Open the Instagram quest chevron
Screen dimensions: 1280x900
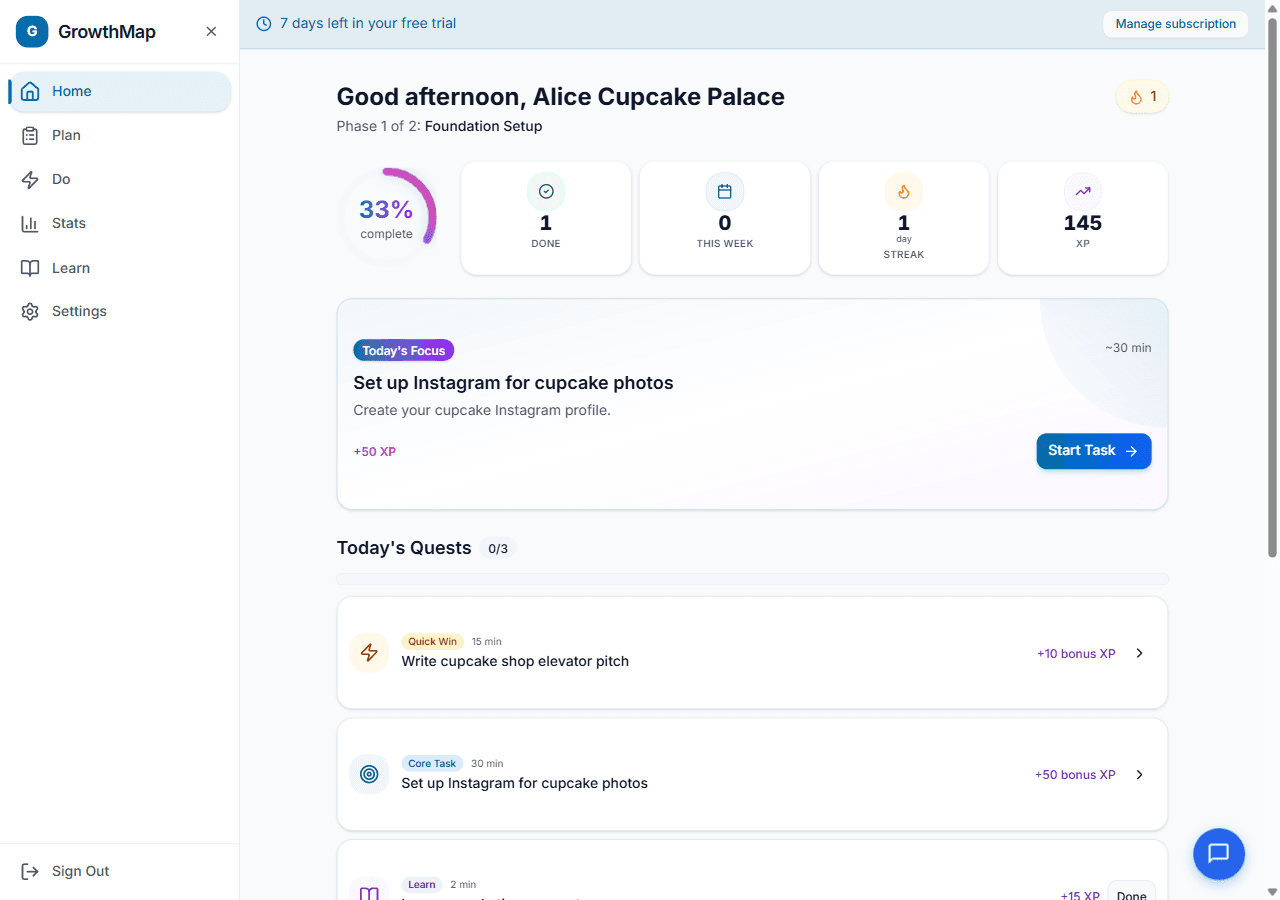(1139, 775)
